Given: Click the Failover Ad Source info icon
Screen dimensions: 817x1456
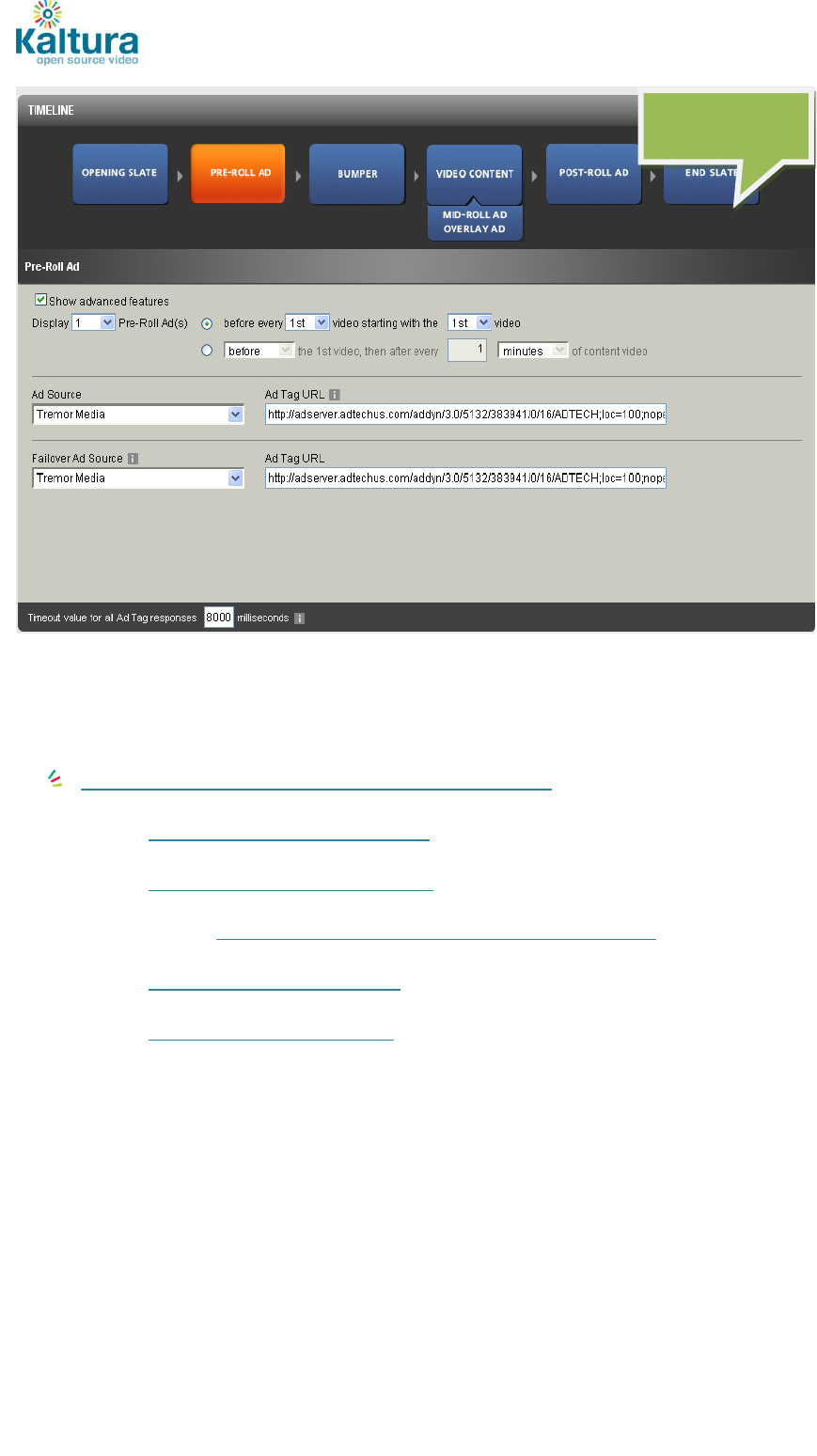Looking at the screenshot, I should coord(133,459).
